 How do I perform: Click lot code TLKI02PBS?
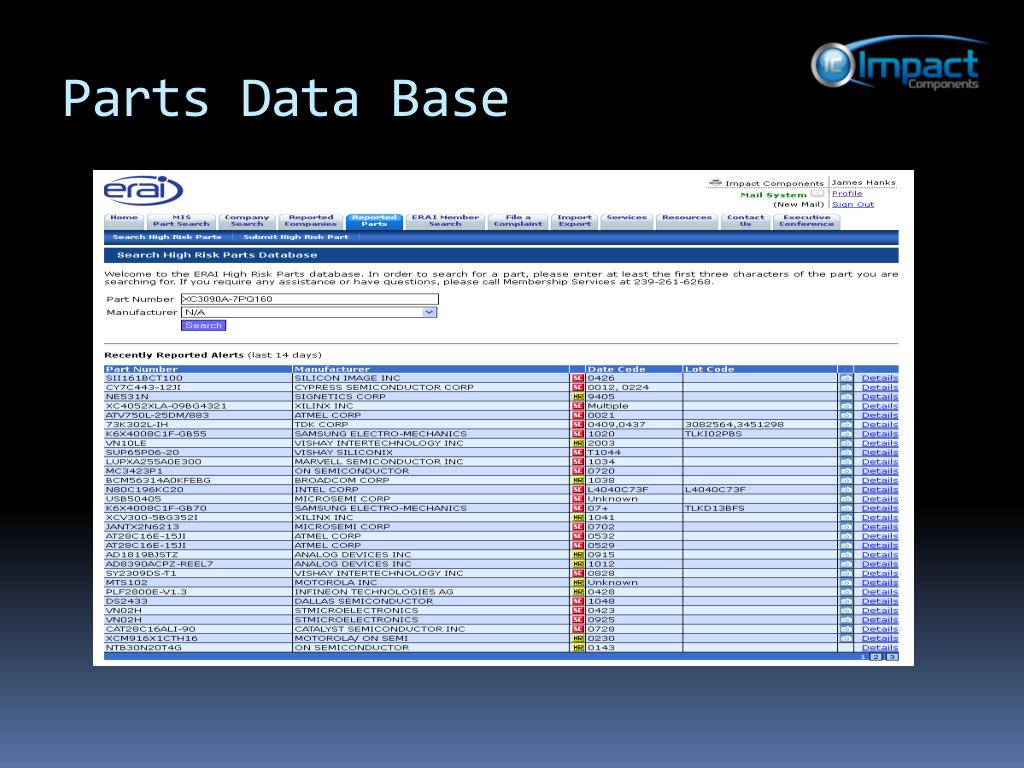(713, 434)
